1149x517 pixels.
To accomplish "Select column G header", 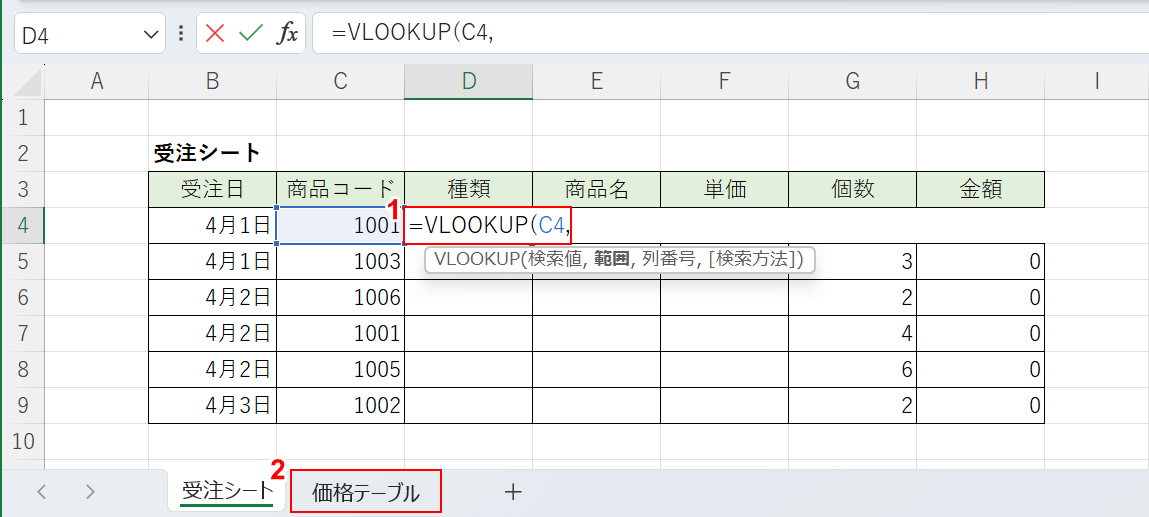I will click(852, 82).
